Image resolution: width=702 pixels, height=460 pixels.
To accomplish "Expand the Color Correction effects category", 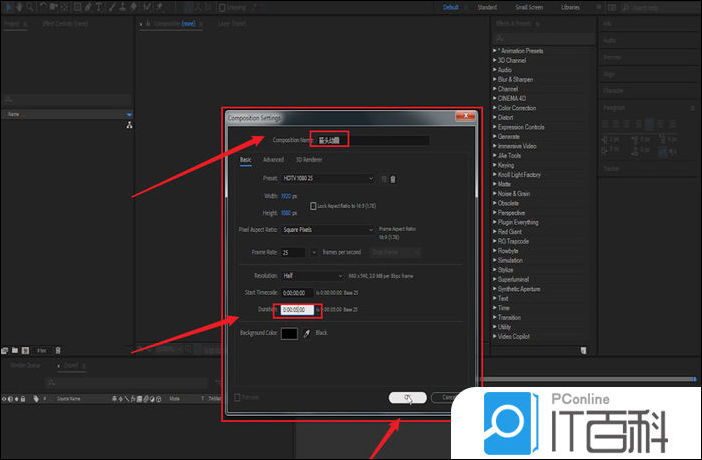I will tap(518, 108).
